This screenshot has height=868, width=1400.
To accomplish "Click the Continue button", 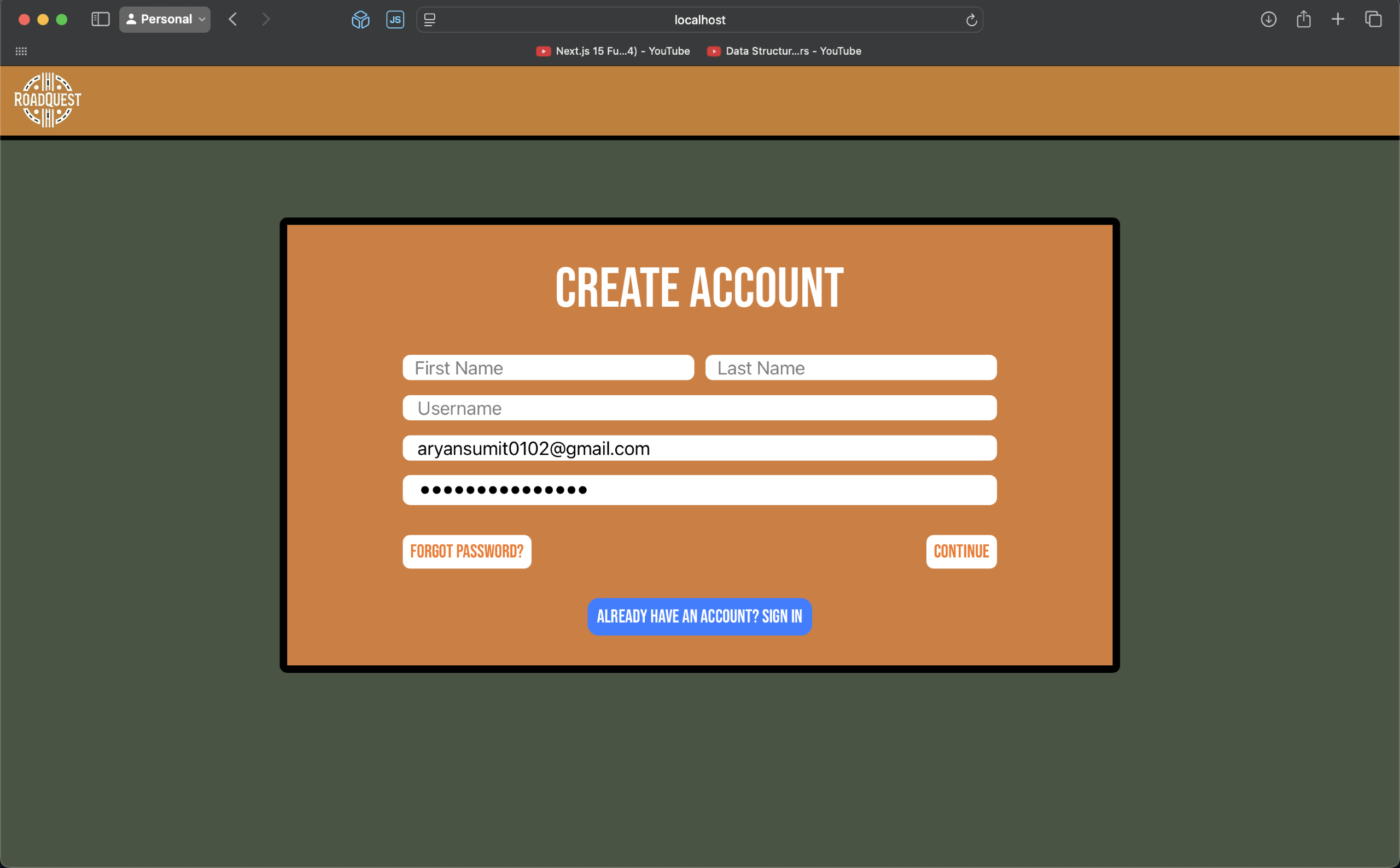I will coord(961,552).
